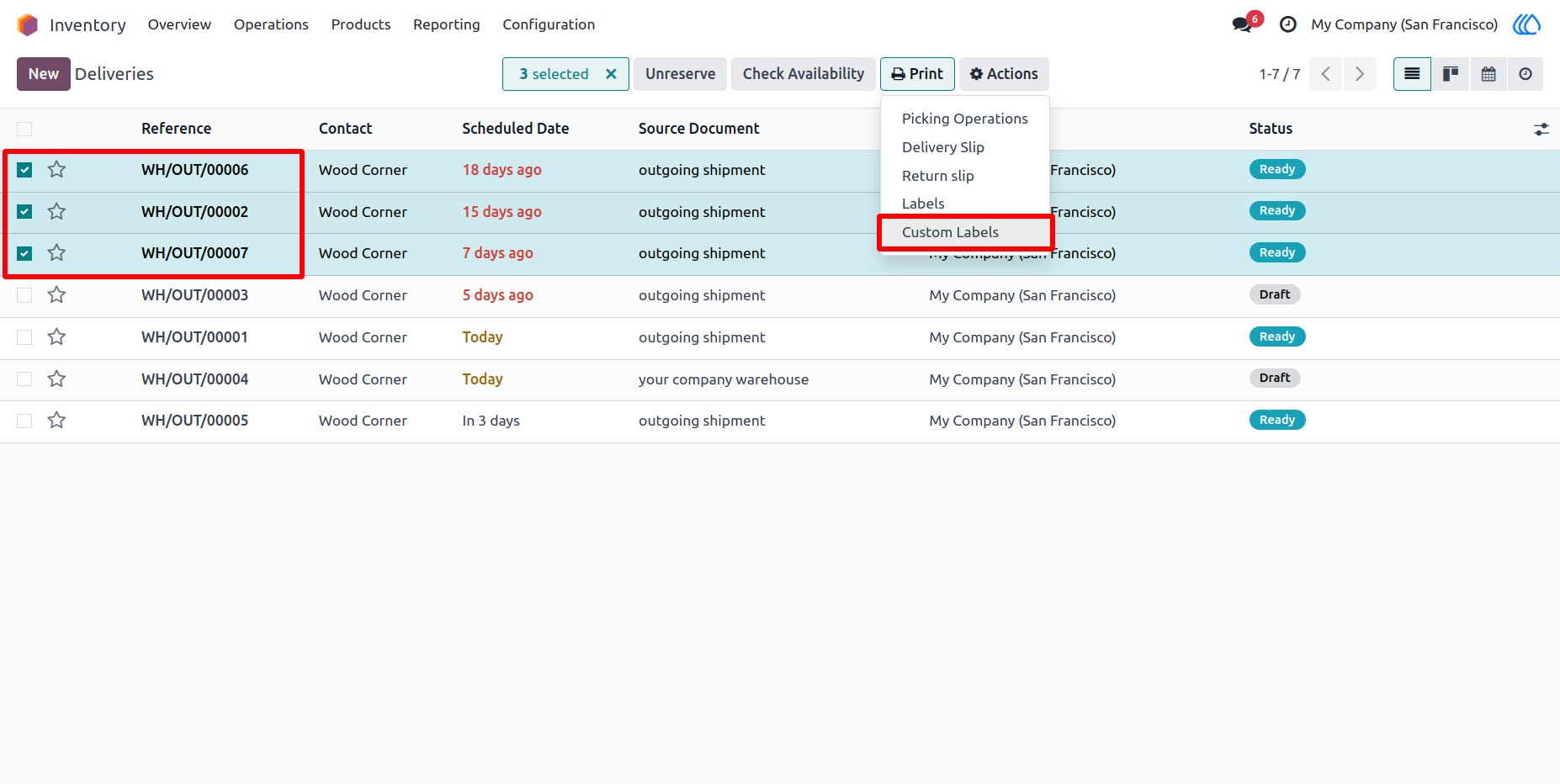Open the activities clock icon
The width and height of the screenshot is (1560, 784).
1287,25
